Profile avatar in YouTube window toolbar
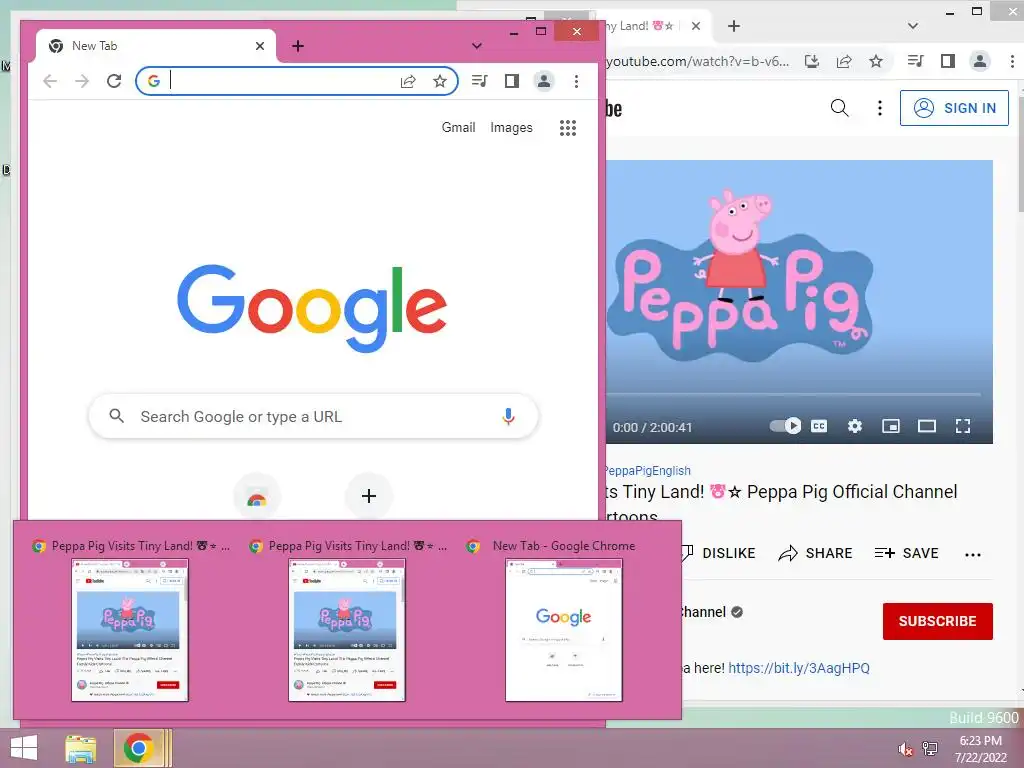The height and width of the screenshot is (768, 1024). coord(980,61)
